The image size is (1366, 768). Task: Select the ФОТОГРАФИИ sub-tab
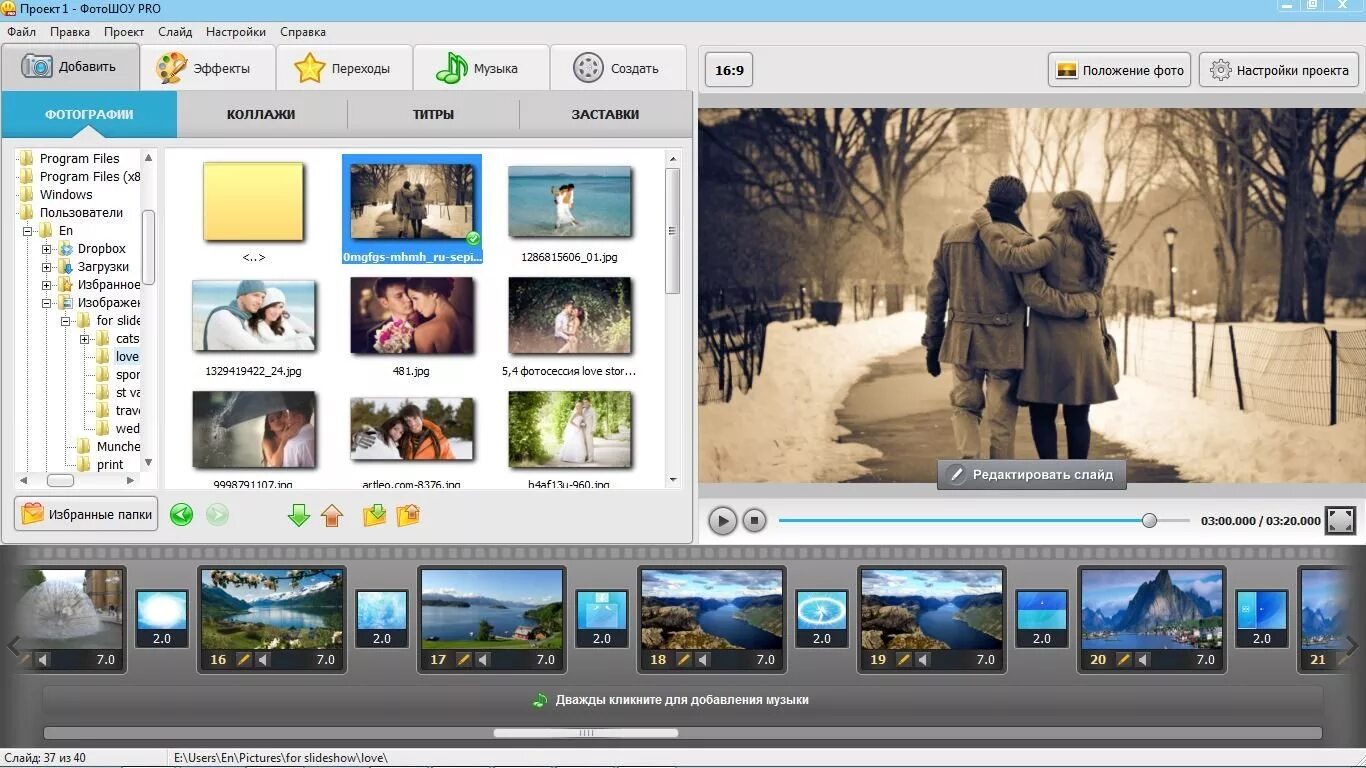pyautogui.click(x=89, y=114)
